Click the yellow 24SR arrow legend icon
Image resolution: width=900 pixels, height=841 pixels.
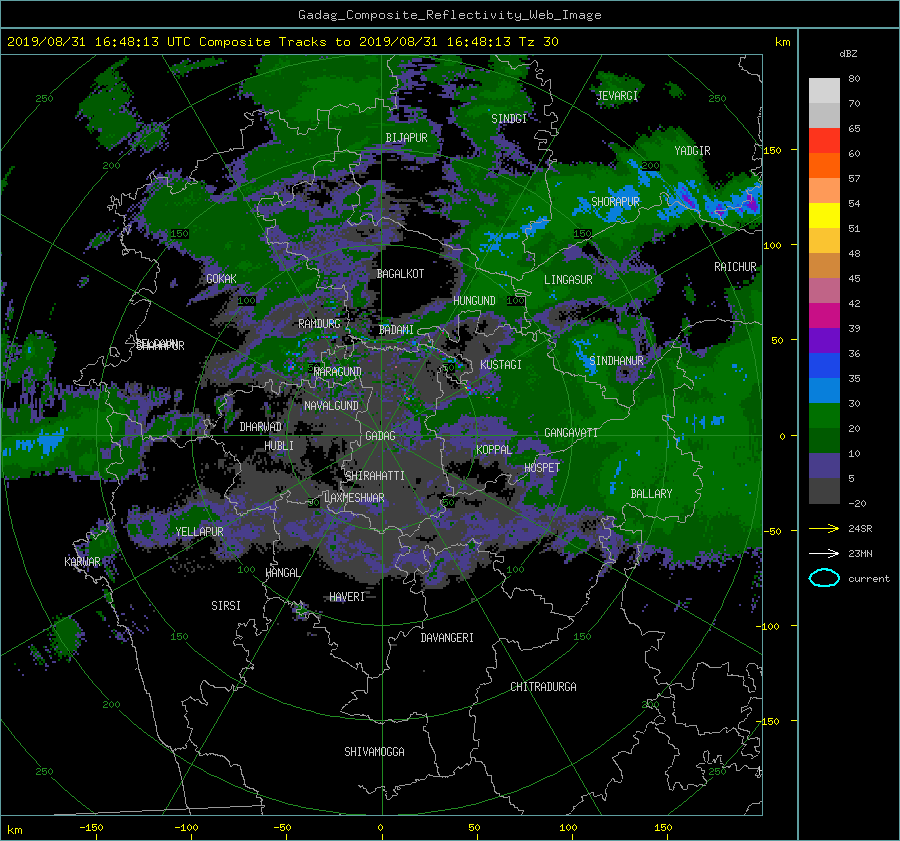(x=824, y=529)
